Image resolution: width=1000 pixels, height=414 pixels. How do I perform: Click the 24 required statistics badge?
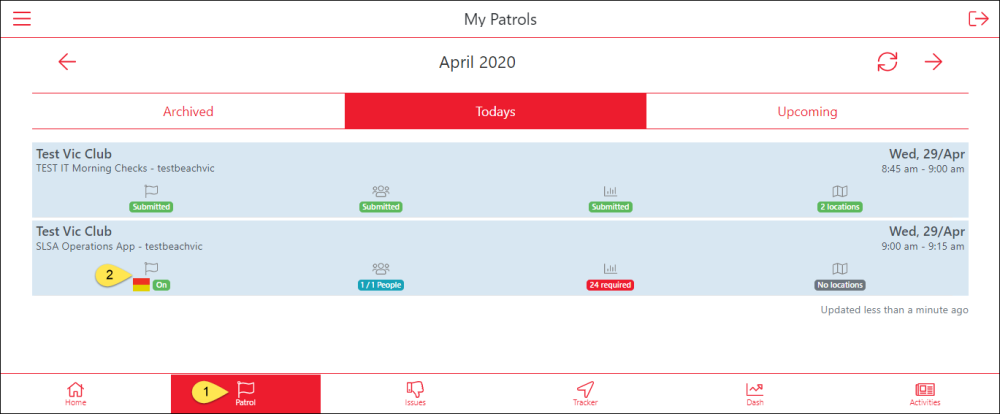coord(610,285)
